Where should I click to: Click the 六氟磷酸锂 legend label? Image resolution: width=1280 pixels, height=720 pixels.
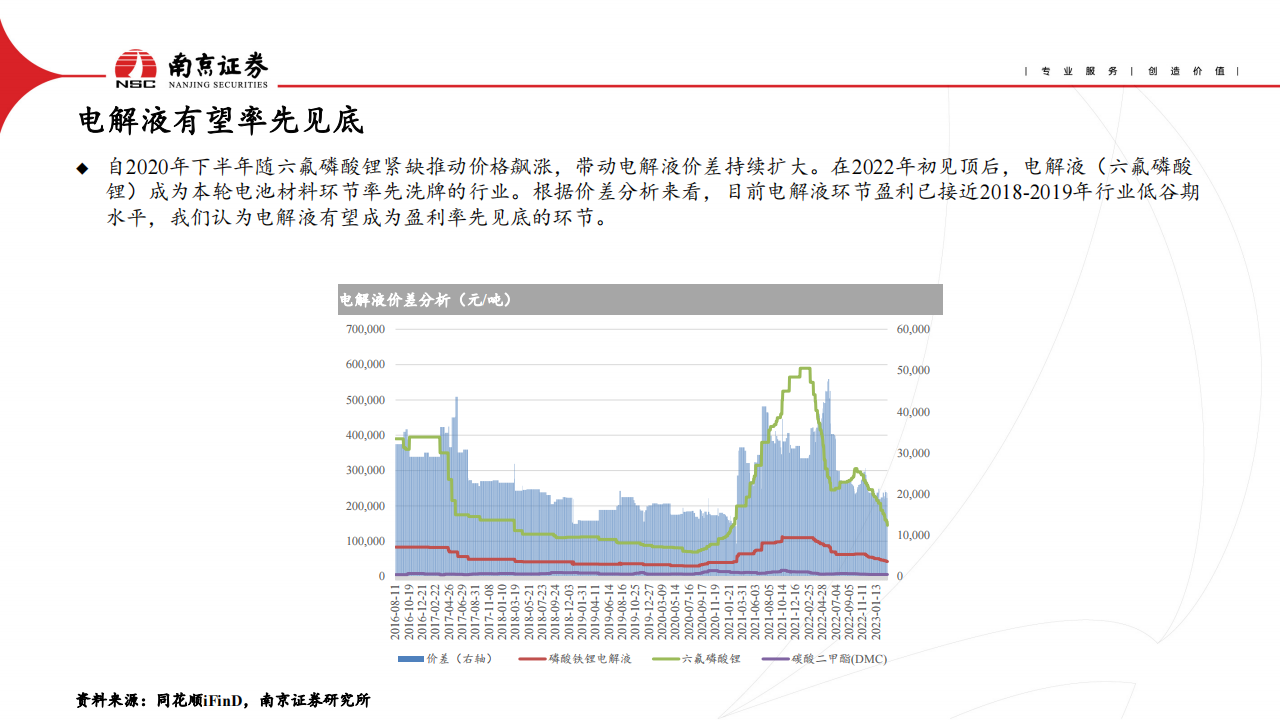(x=711, y=659)
